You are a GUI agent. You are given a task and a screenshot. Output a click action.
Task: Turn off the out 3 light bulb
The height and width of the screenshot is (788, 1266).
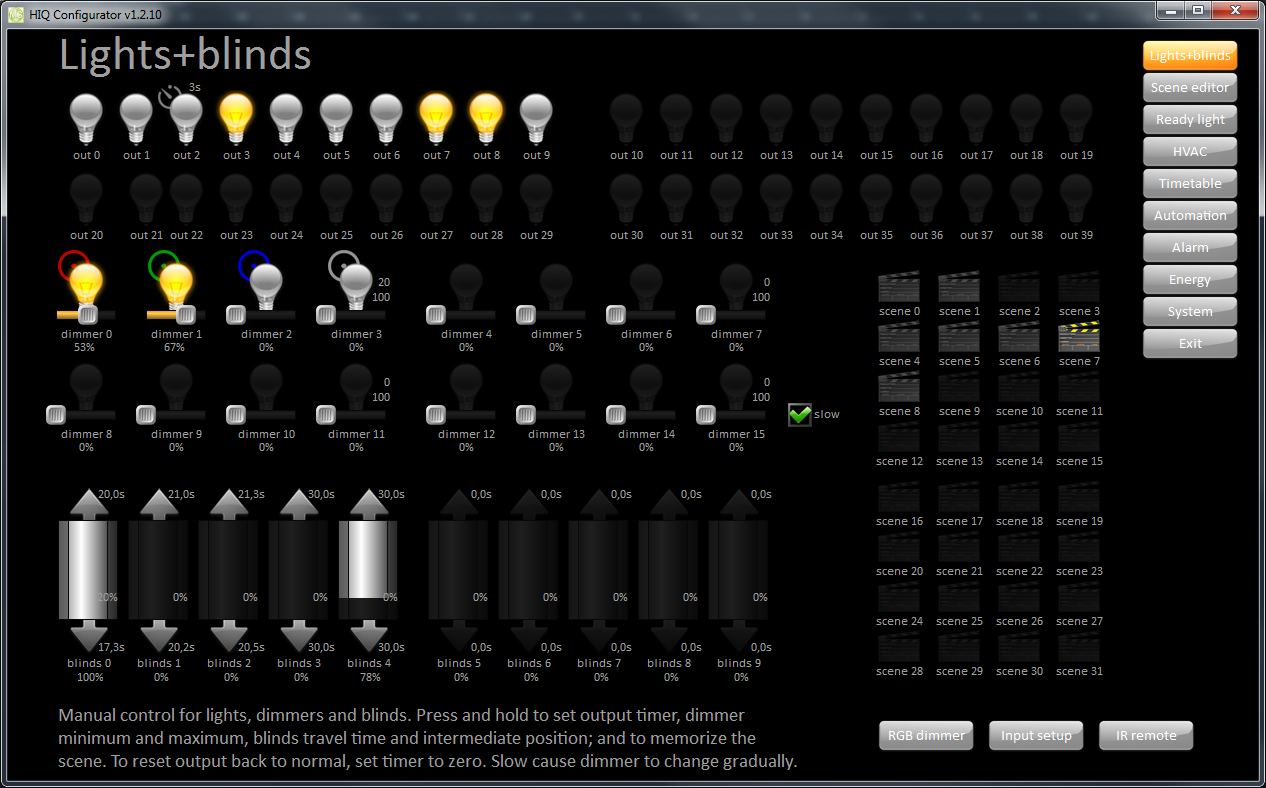click(x=236, y=119)
